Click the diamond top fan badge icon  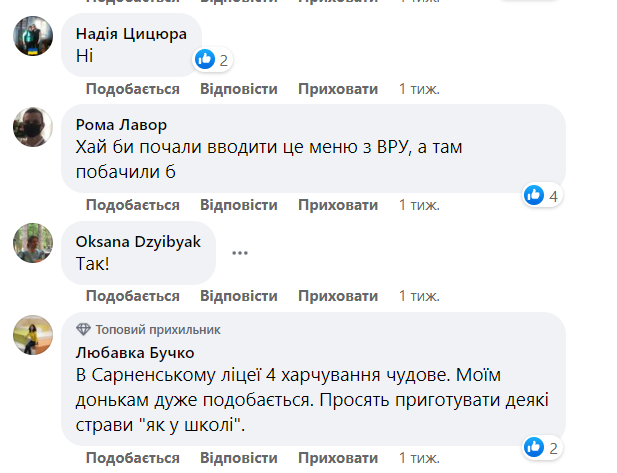click(x=83, y=329)
